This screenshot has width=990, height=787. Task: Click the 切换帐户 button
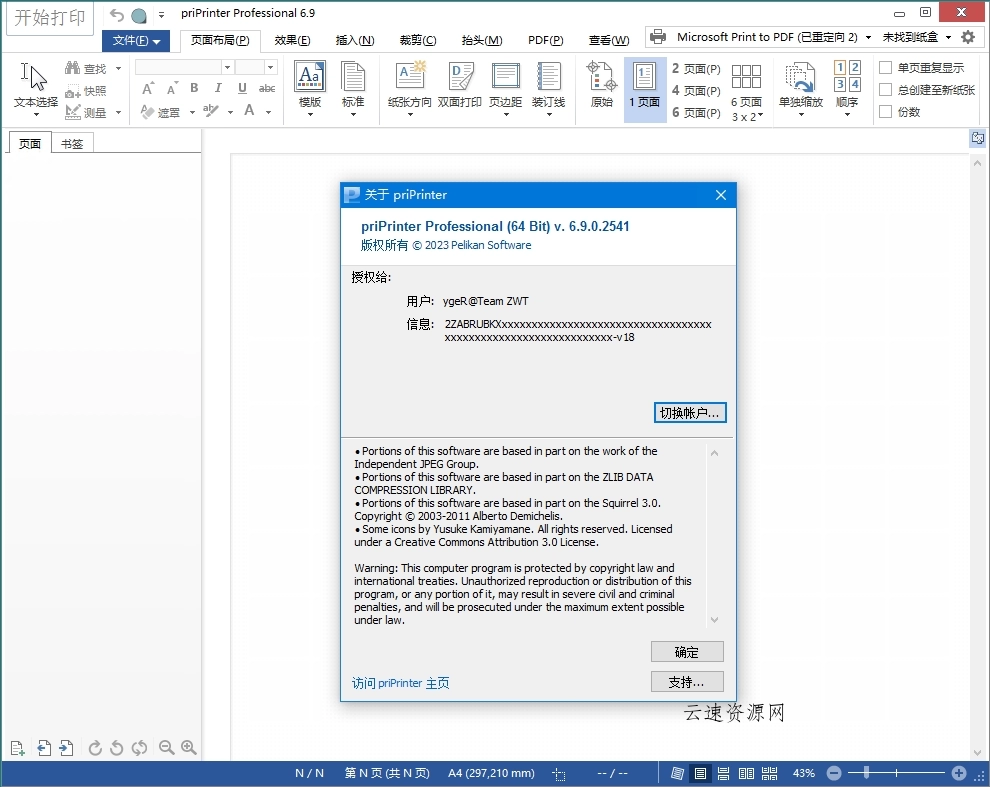[x=690, y=412]
